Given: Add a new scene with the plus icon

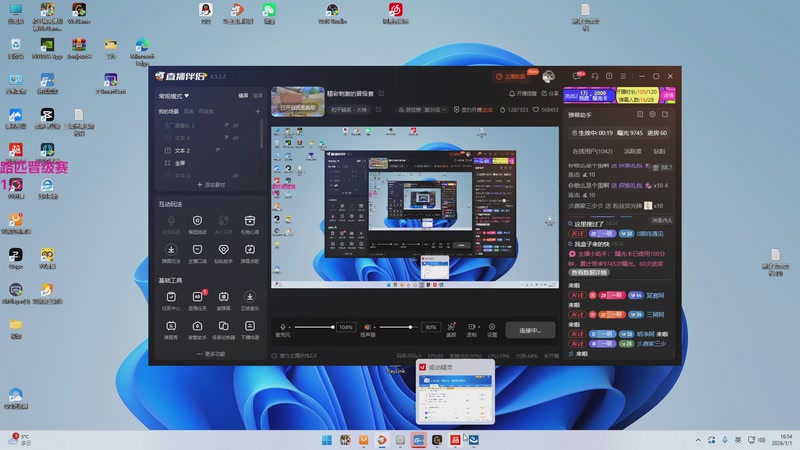Looking at the screenshot, I should click(258, 111).
